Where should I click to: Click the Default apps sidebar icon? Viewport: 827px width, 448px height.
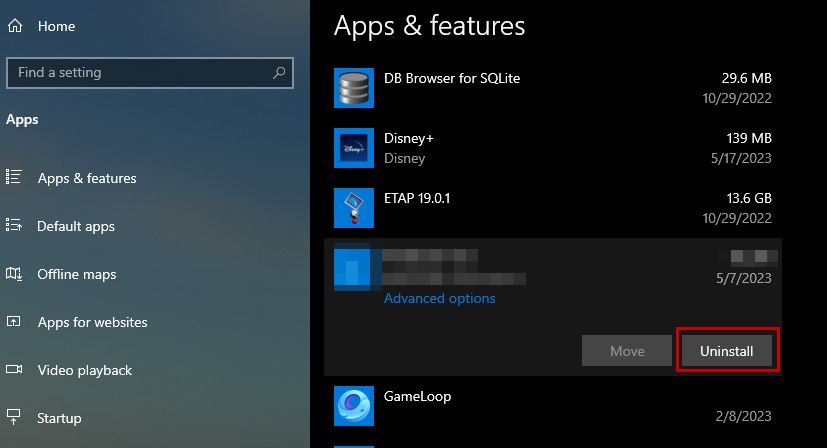click(14, 226)
